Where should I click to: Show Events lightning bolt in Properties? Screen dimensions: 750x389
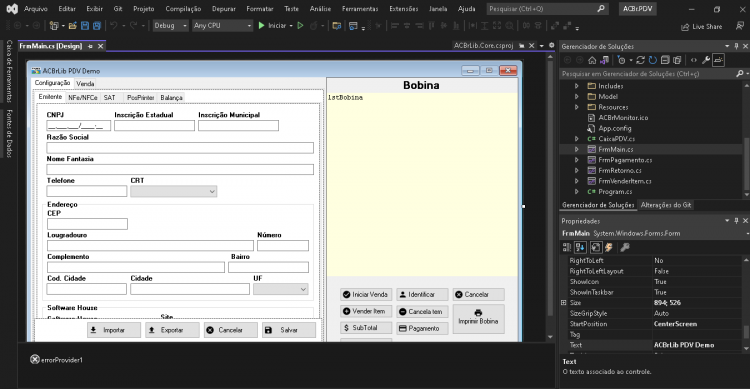[x=608, y=247]
